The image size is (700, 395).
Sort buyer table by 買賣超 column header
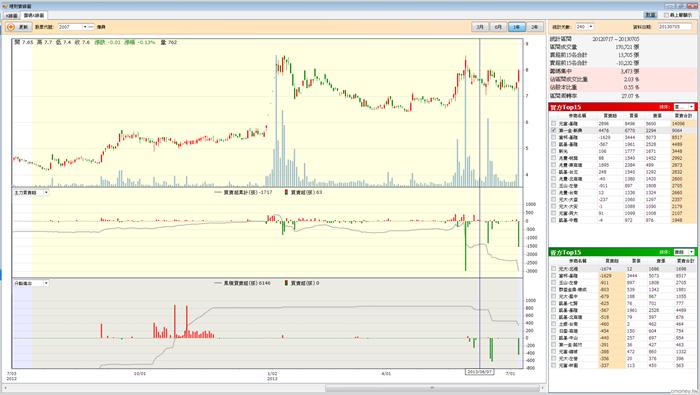[610, 116]
